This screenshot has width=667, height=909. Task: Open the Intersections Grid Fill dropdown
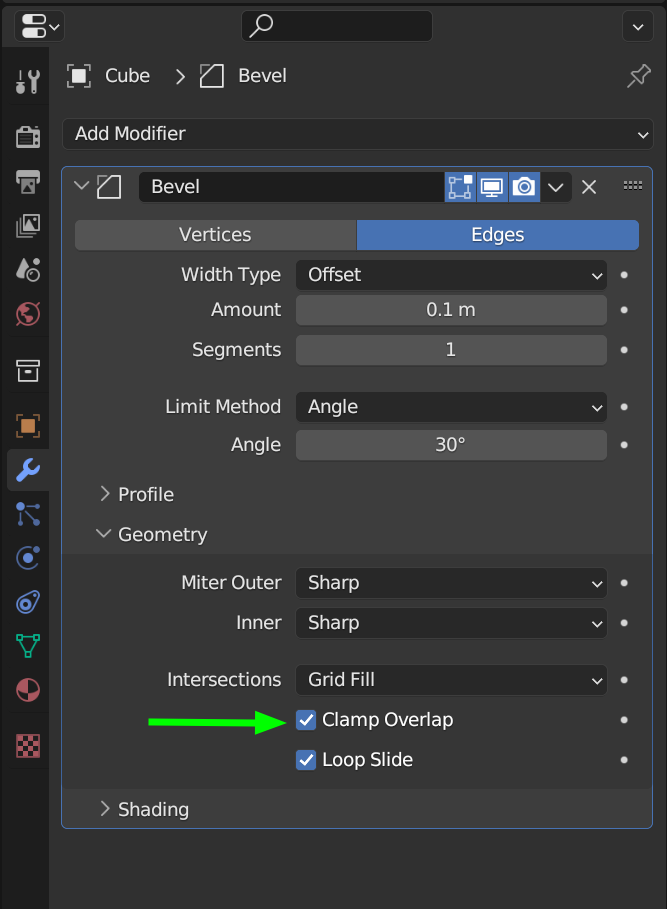point(451,680)
